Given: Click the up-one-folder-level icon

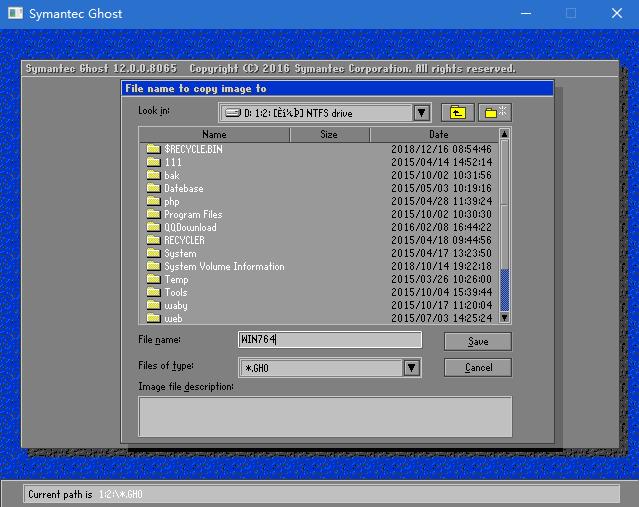Looking at the screenshot, I should tap(458, 112).
